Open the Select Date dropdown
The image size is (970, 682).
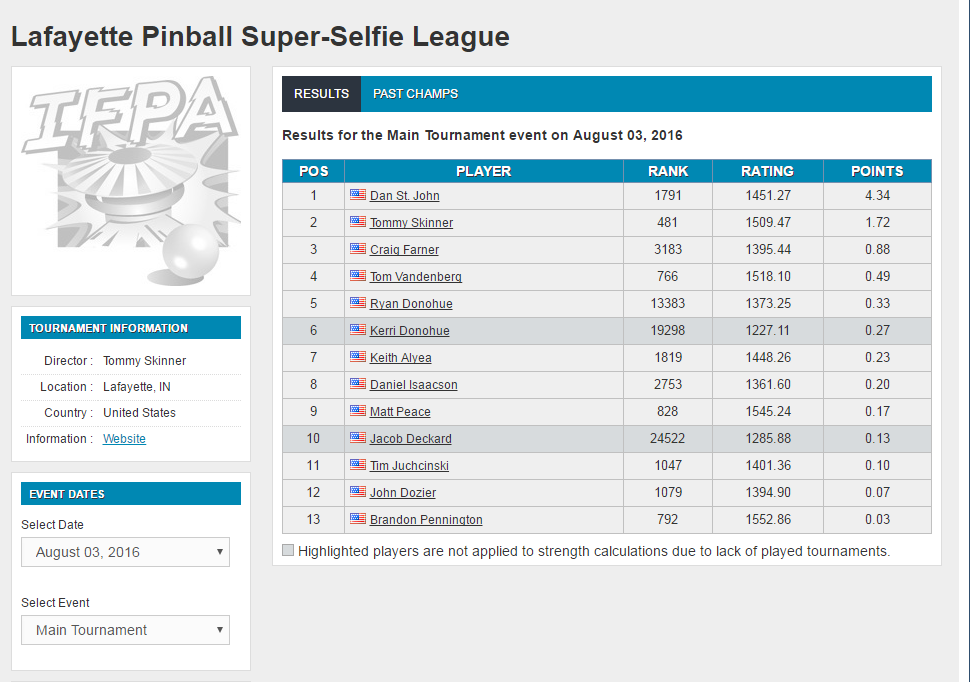coord(125,552)
